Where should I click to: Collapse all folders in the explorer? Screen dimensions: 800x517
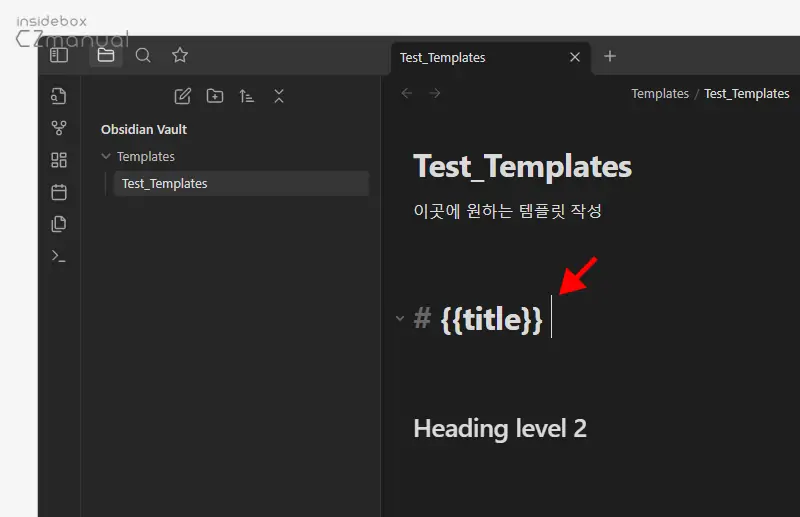(279, 96)
